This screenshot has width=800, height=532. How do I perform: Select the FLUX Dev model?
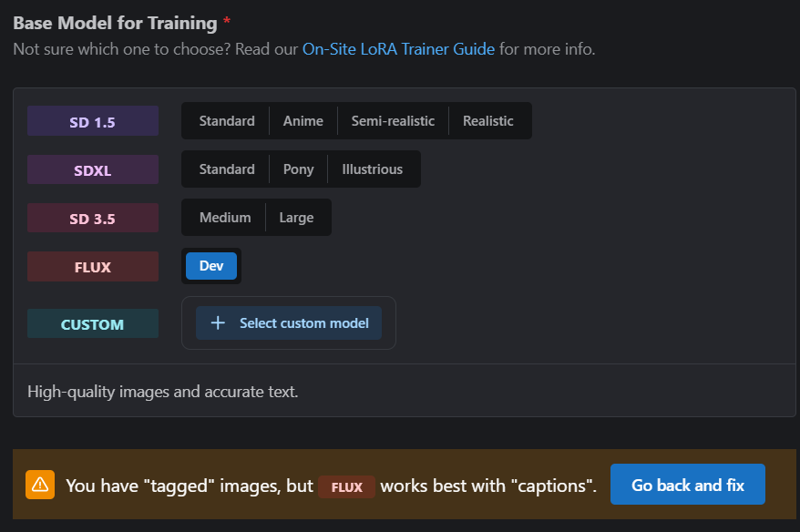click(211, 266)
